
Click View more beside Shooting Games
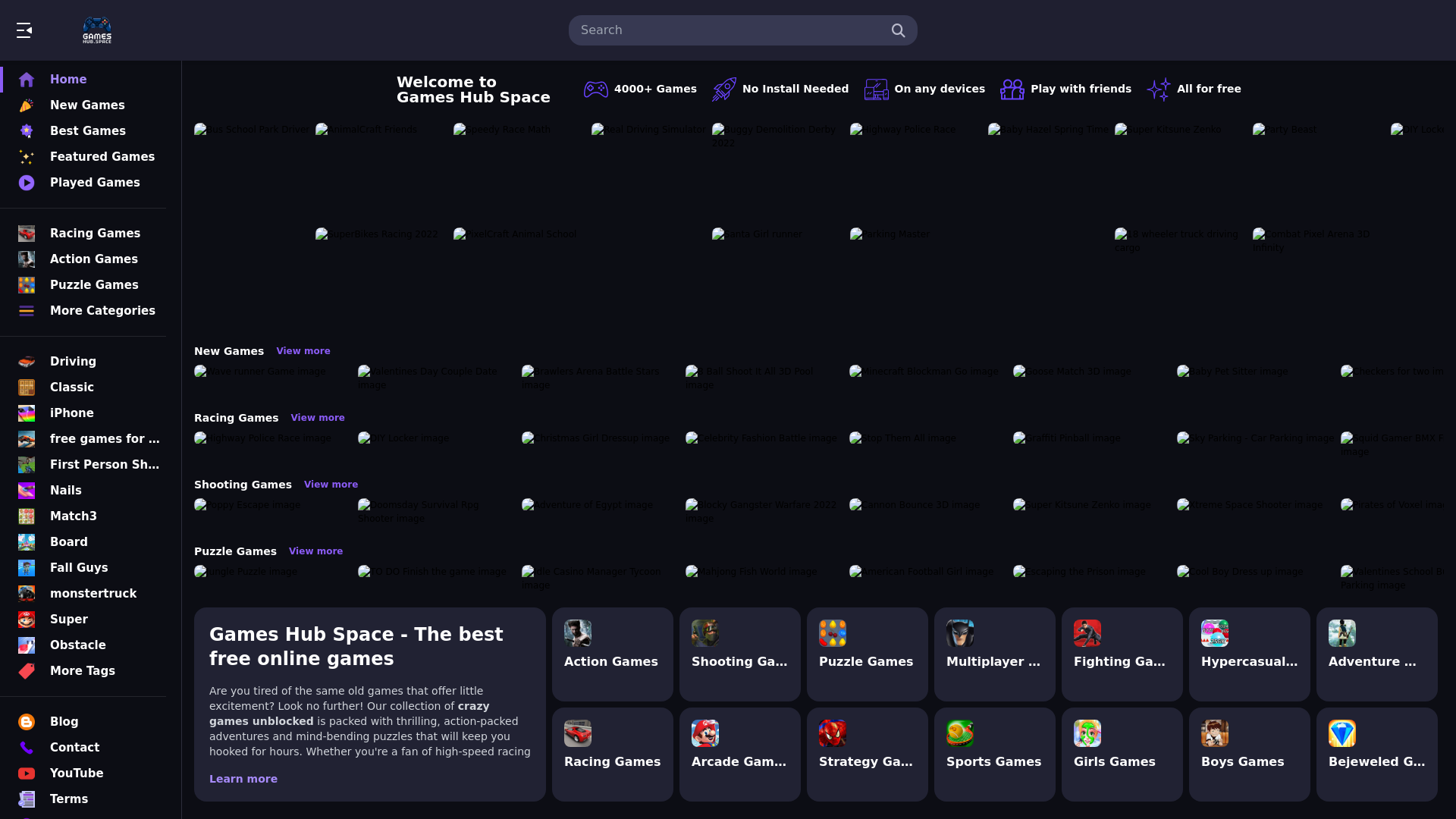pyautogui.click(x=331, y=485)
